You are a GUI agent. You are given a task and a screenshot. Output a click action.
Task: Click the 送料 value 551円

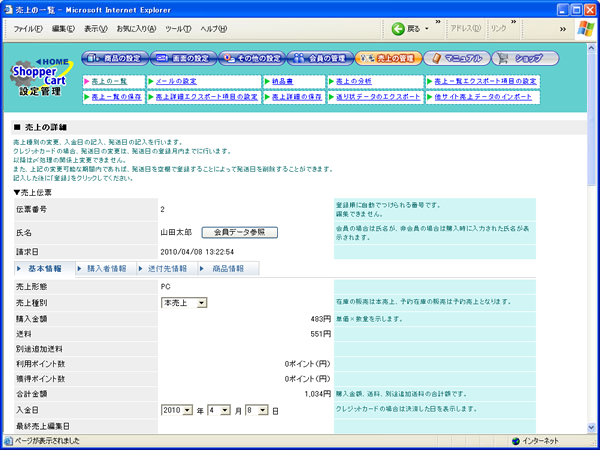(x=321, y=334)
